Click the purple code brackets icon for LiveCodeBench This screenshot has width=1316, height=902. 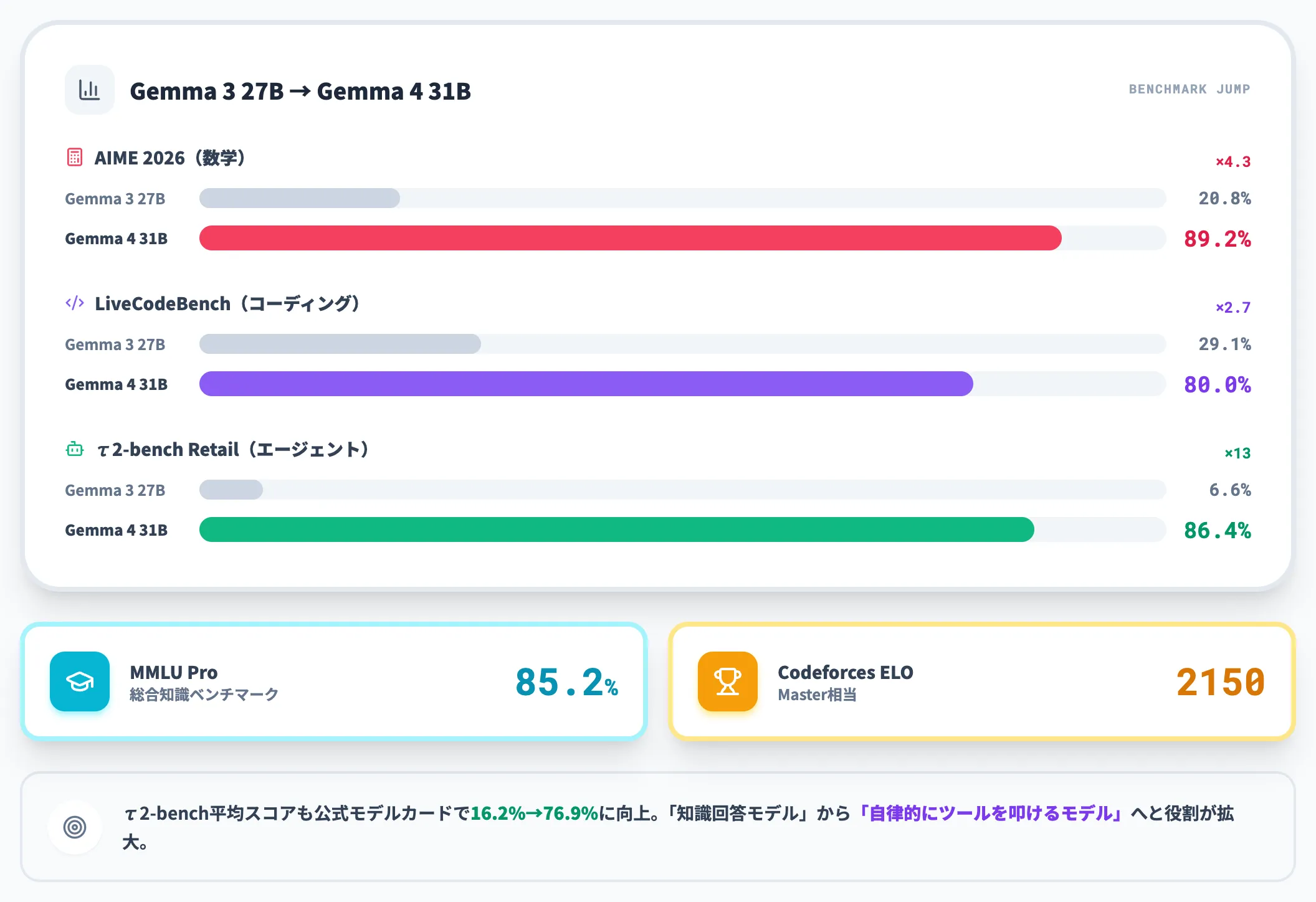point(75,303)
